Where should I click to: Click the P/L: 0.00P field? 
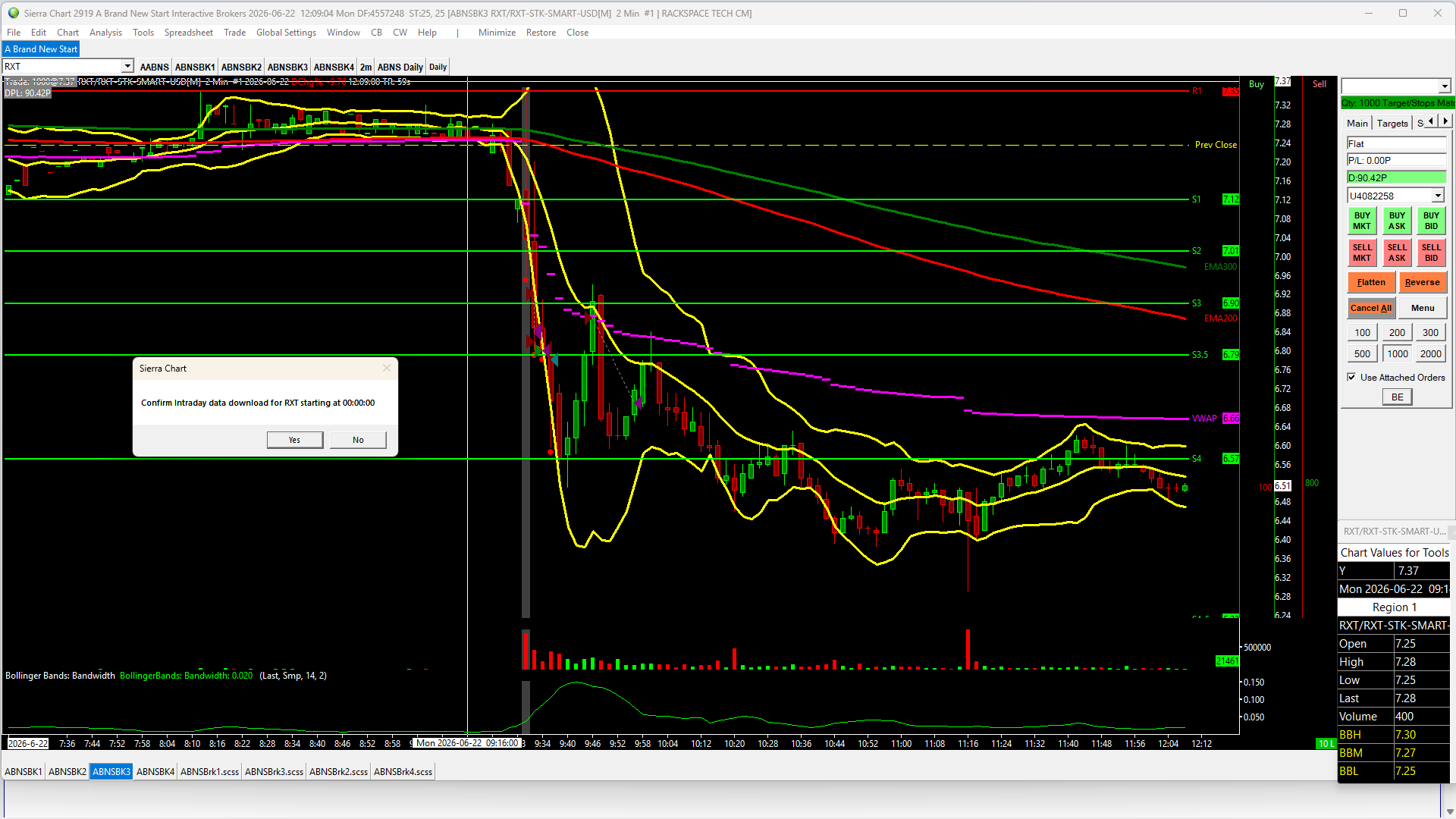(1396, 161)
